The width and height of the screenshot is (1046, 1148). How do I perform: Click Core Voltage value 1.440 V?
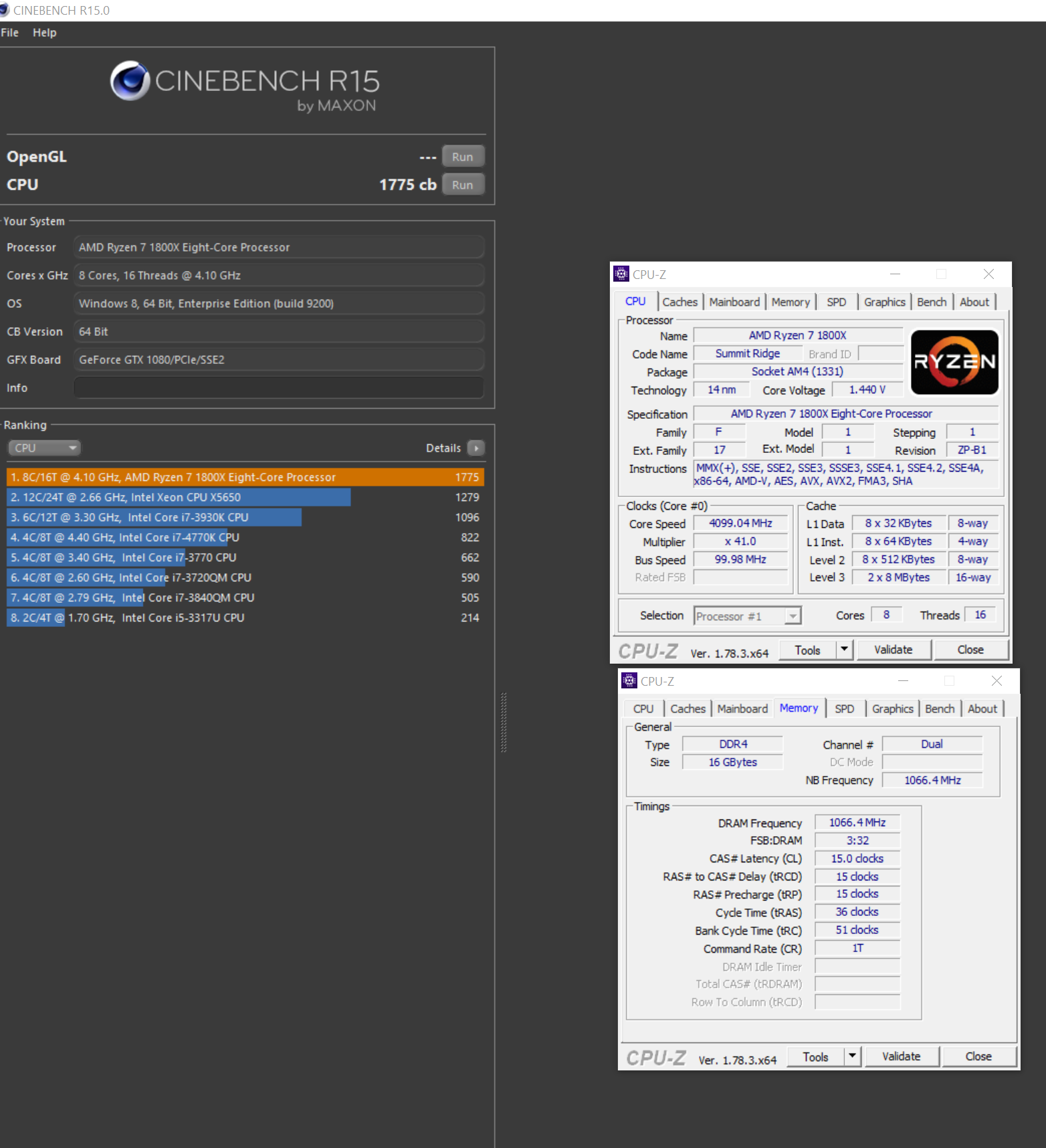867,389
